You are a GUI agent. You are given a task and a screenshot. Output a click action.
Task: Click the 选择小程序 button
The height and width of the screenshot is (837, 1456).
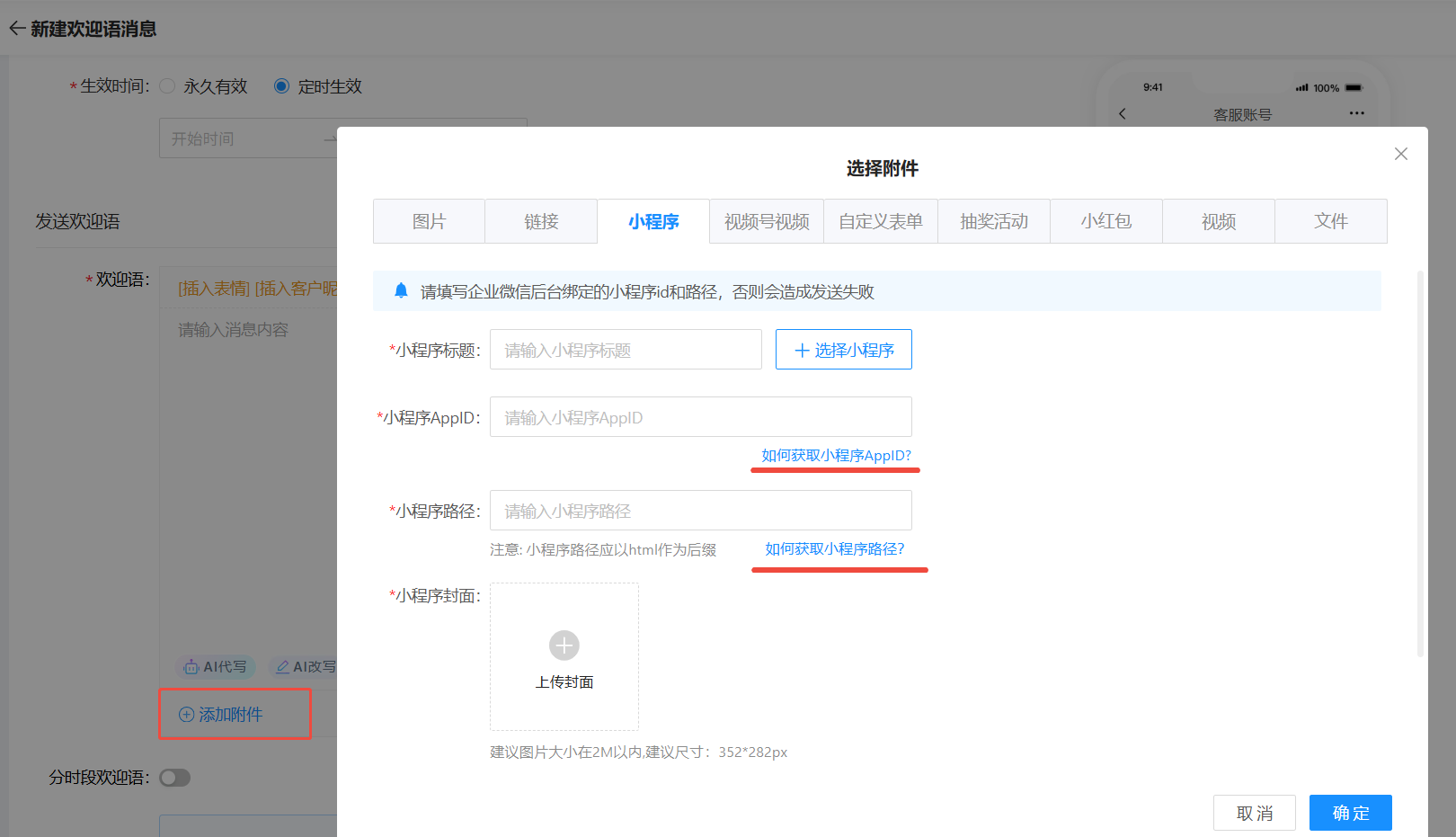tap(844, 350)
